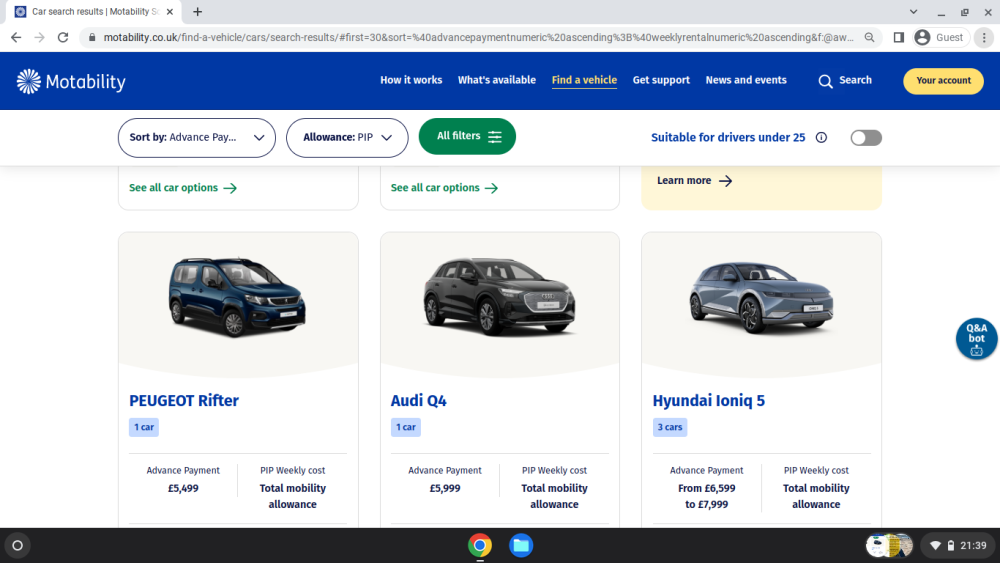Click the zoom icon in address bar
1000x563 pixels.
869,38
